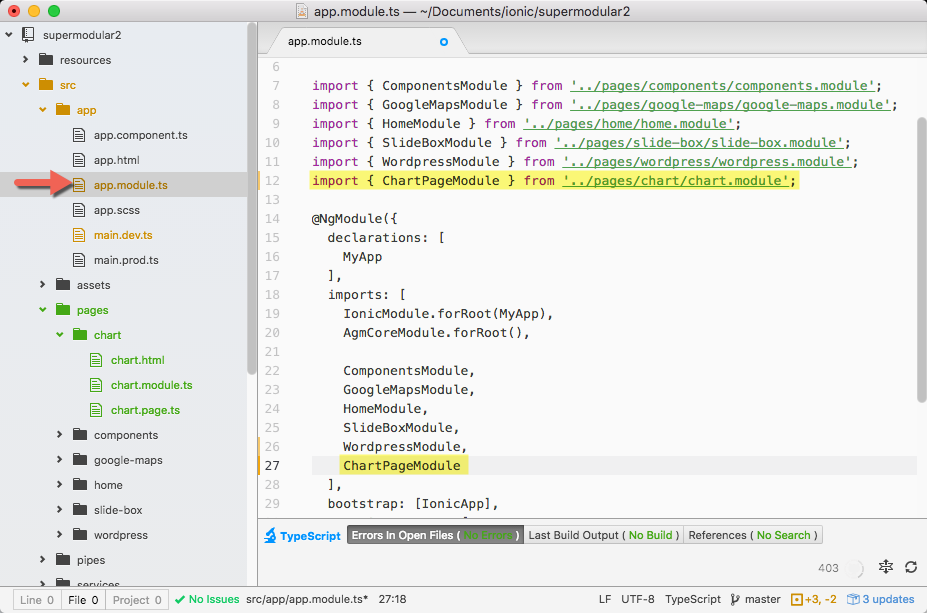This screenshot has width=927, height=613.
Task: Click the TypeScript label in bottom panel
Action: click(x=310, y=536)
